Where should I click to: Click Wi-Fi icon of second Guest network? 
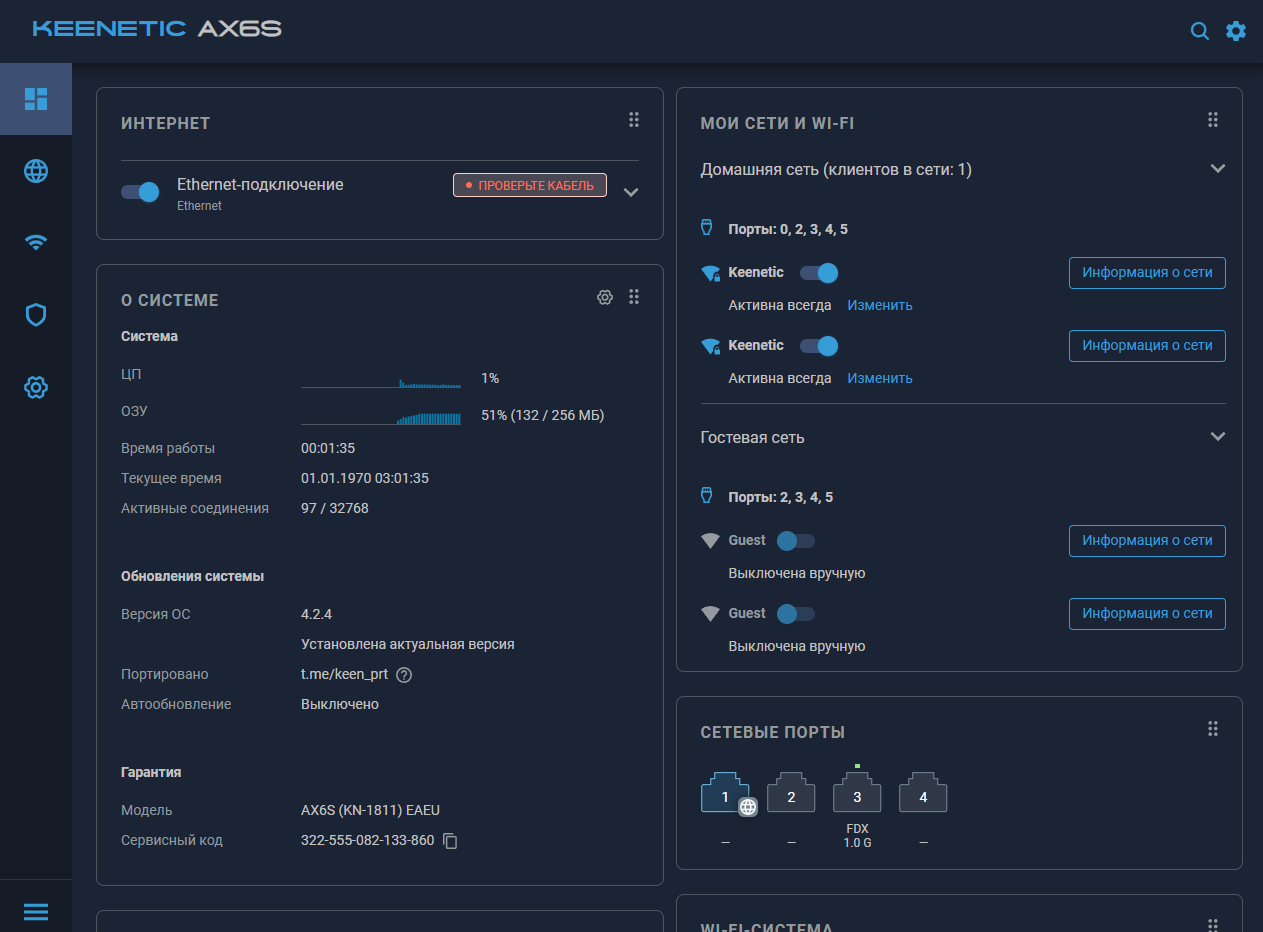click(710, 614)
